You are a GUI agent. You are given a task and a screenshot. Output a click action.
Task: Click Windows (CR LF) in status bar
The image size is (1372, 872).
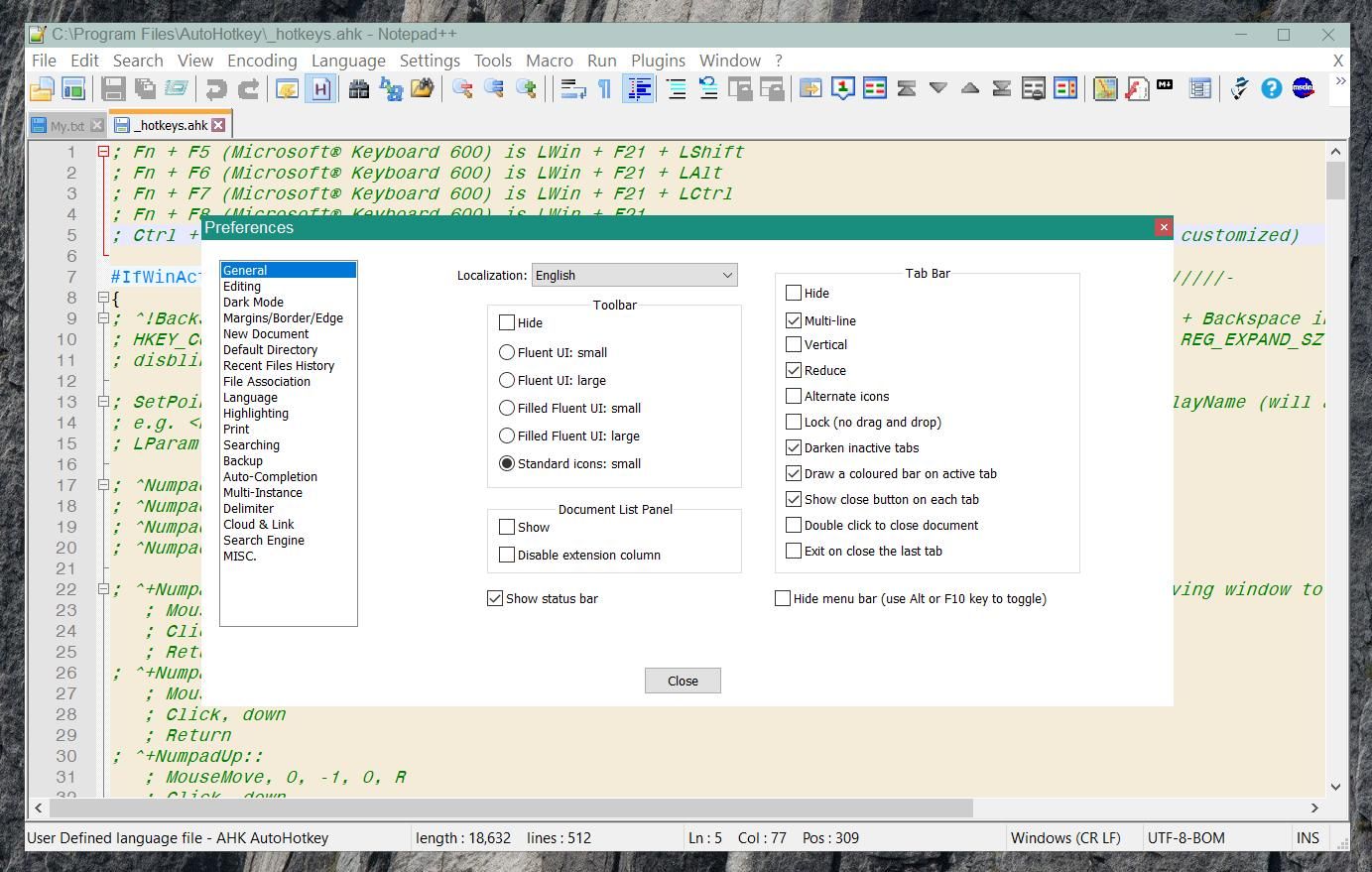pos(1065,837)
